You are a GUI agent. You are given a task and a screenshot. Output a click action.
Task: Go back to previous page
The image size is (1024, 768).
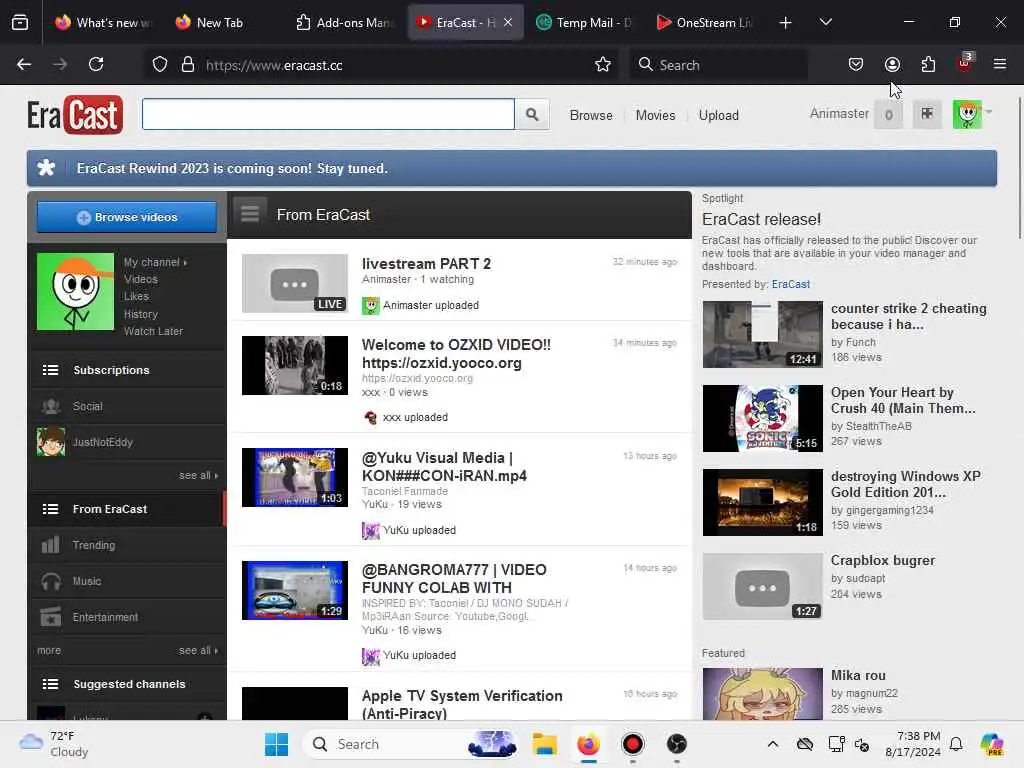(24, 65)
